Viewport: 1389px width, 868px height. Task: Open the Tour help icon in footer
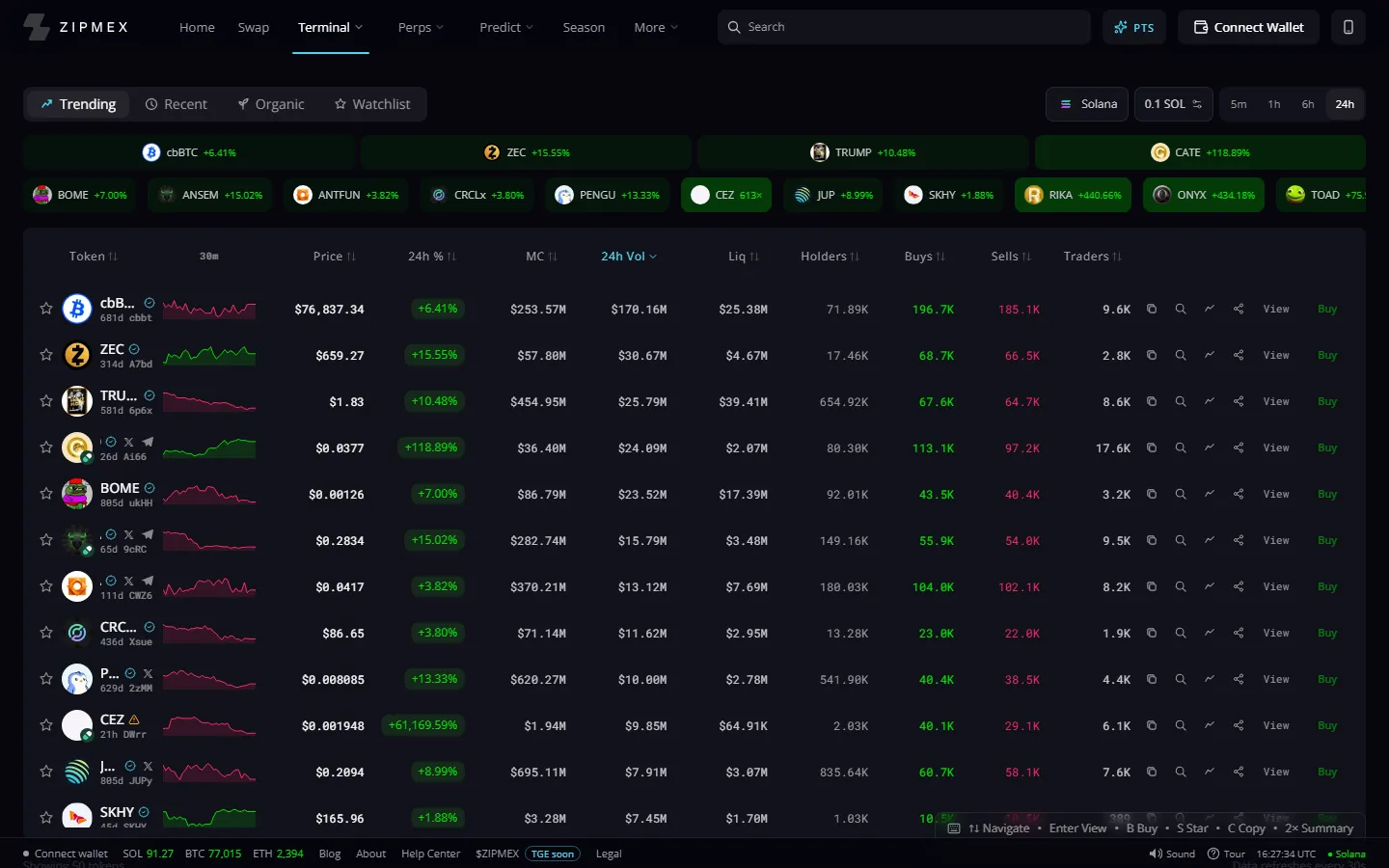tap(1213, 854)
